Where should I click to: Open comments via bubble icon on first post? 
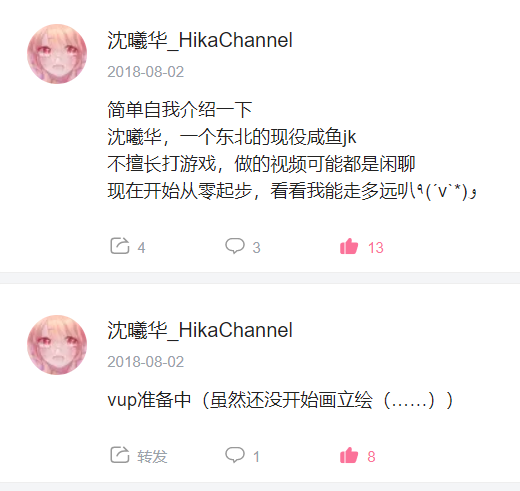[x=235, y=246]
